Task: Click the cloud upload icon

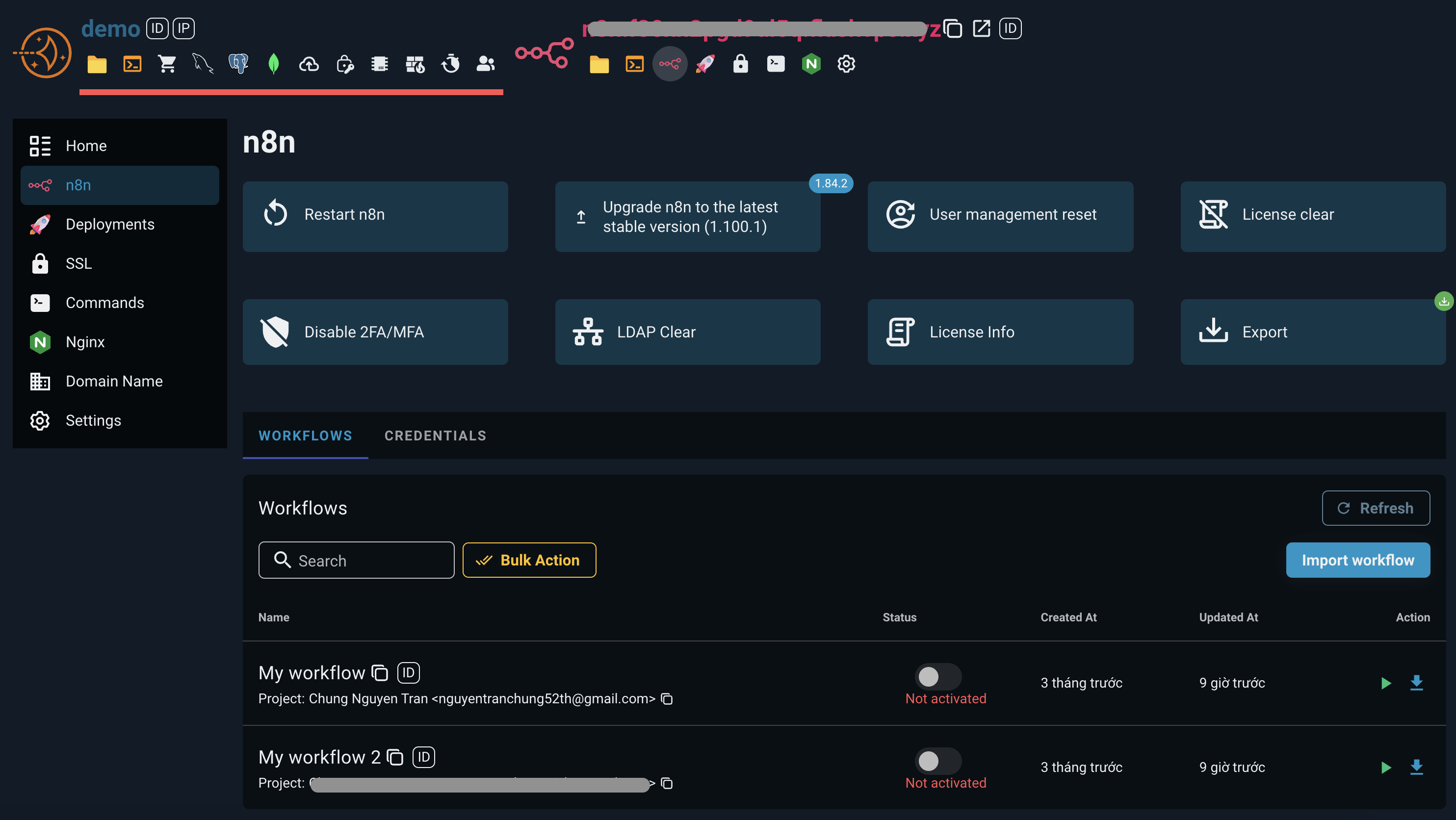Action: tap(308, 64)
